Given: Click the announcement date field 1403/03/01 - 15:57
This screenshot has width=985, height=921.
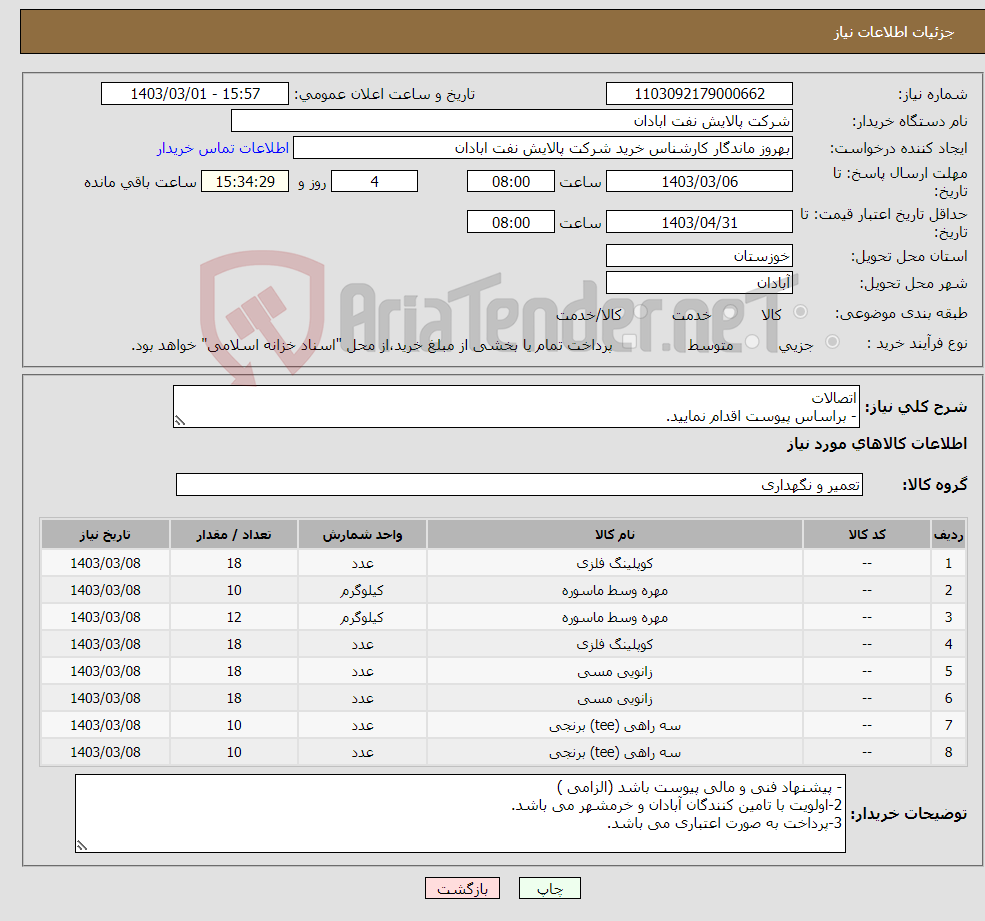Looking at the screenshot, I should (x=195, y=94).
